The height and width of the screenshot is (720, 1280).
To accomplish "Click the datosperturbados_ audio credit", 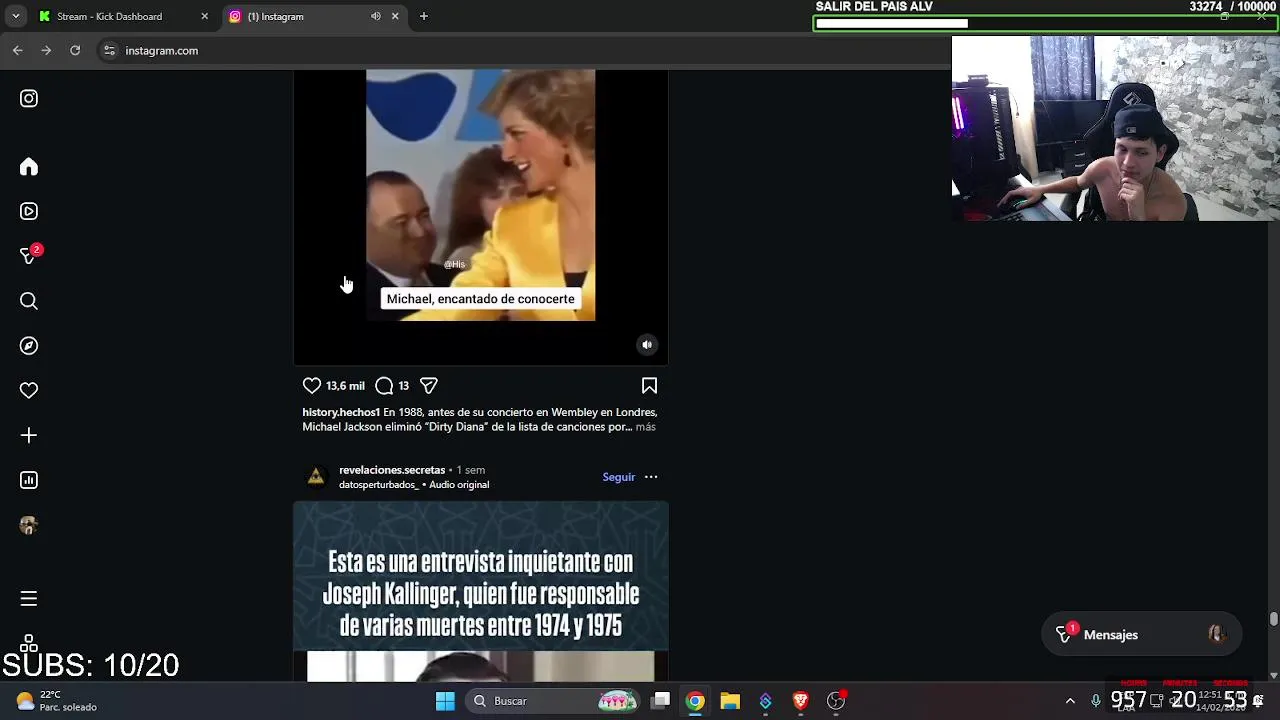I will (x=378, y=485).
